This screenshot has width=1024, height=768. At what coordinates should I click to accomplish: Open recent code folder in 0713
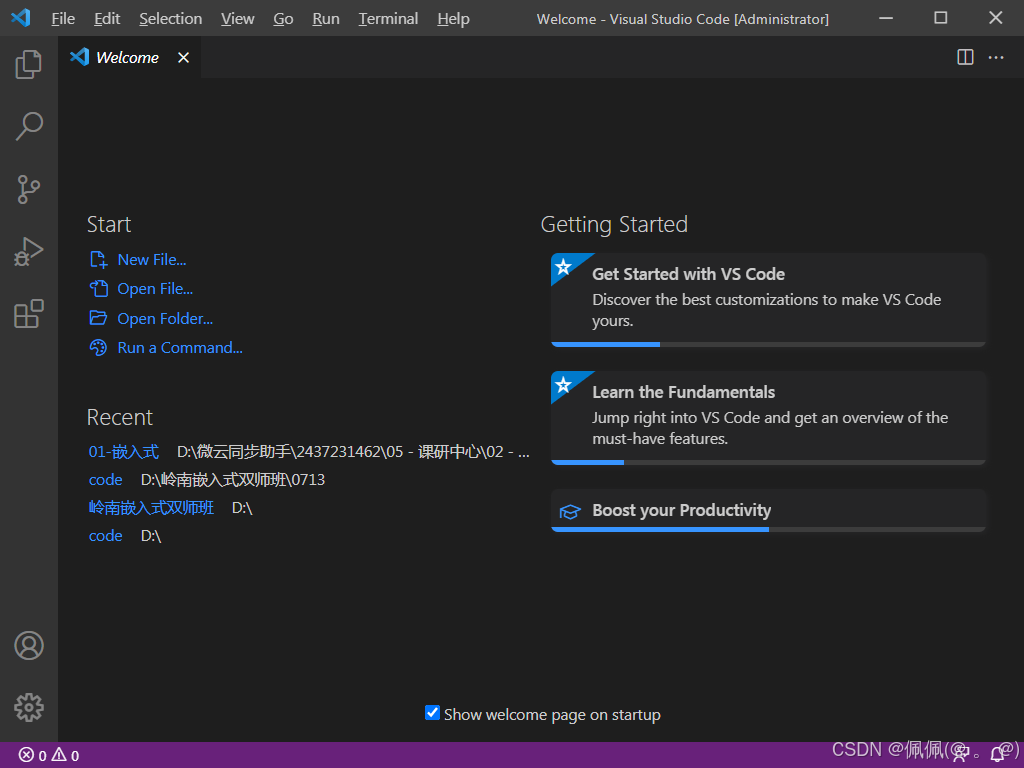pyautogui.click(x=106, y=480)
